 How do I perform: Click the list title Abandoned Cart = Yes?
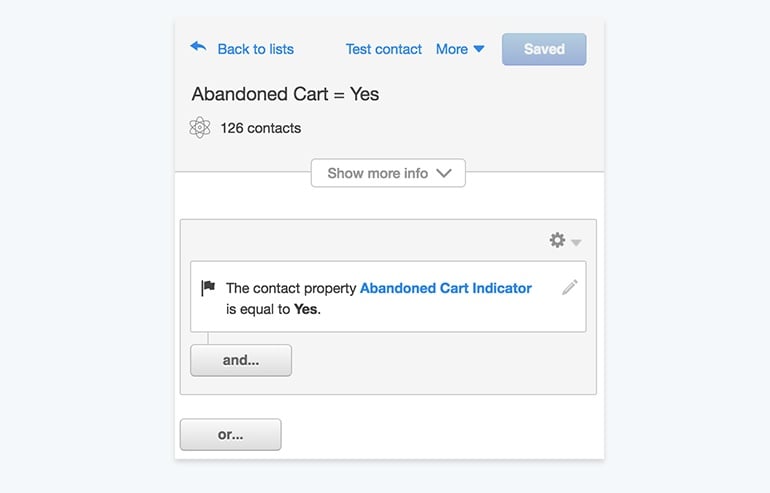coord(285,94)
